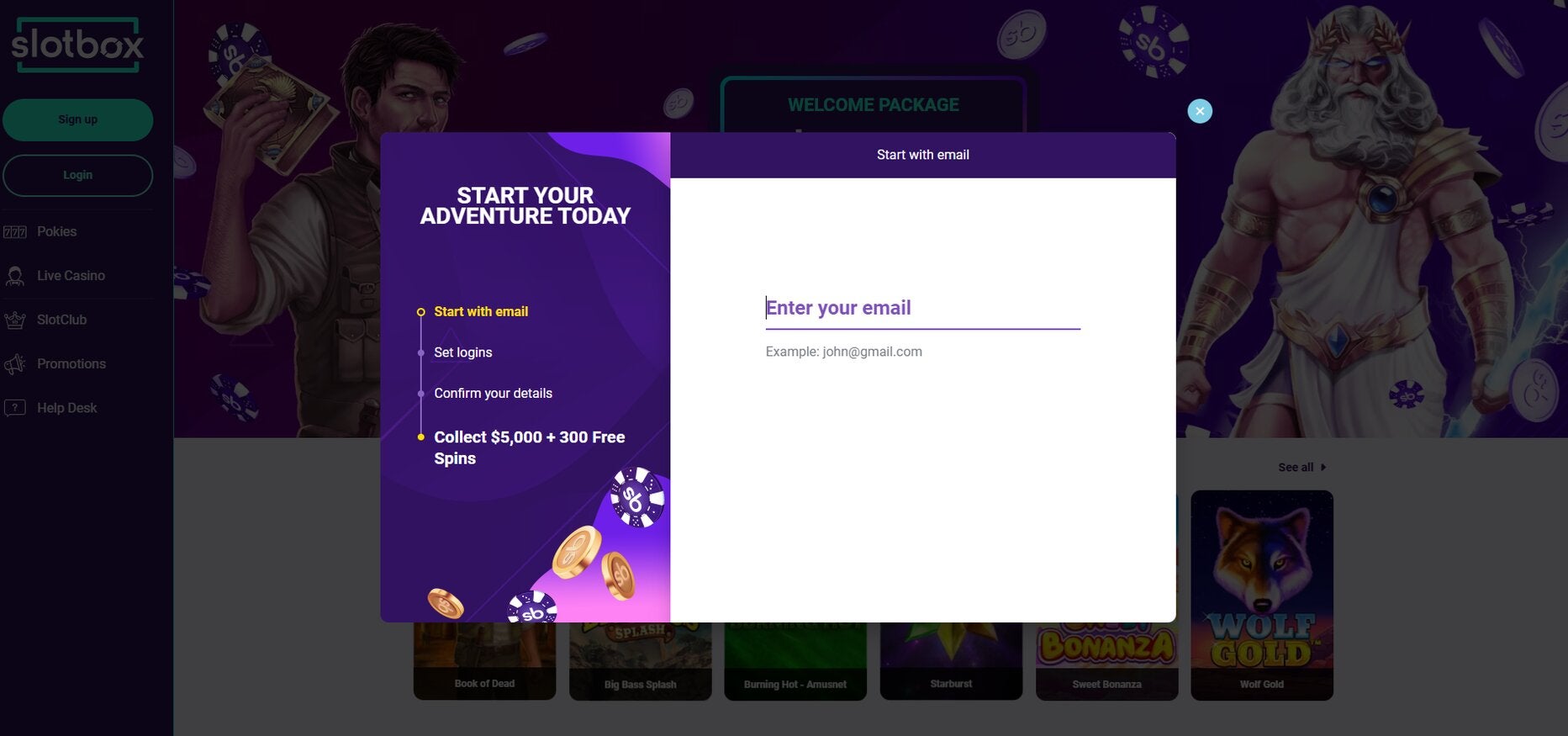Select the Set logins step

[x=463, y=352]
